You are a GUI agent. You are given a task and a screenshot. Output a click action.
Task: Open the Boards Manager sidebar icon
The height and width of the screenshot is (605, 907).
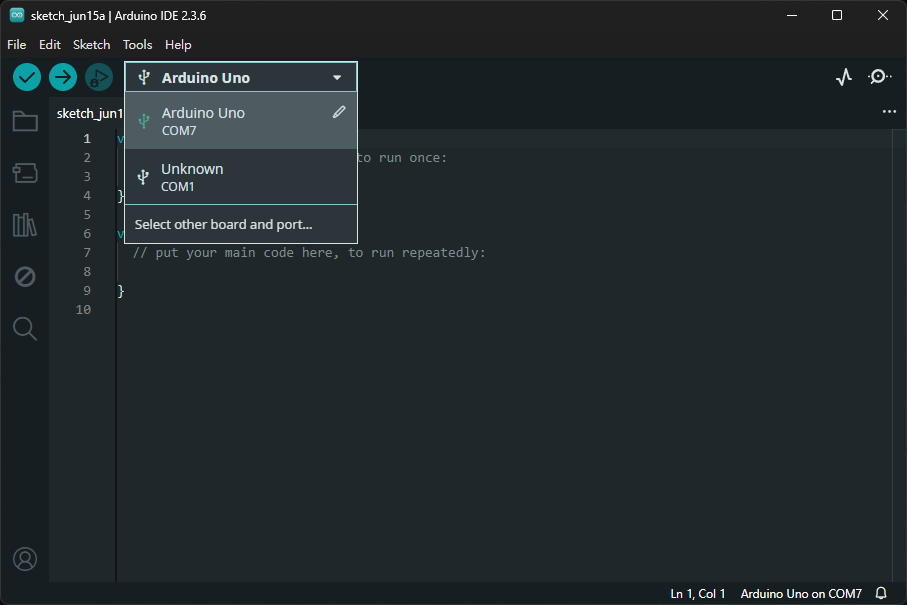(x=25, y=174)
